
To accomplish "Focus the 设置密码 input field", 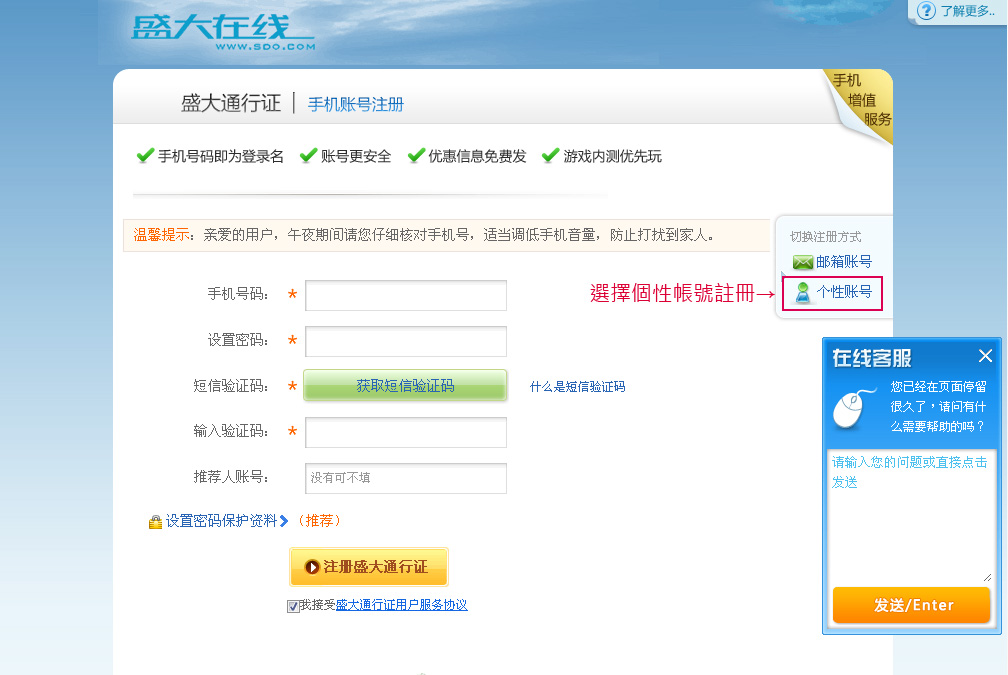I will click(x=406, y=341).
